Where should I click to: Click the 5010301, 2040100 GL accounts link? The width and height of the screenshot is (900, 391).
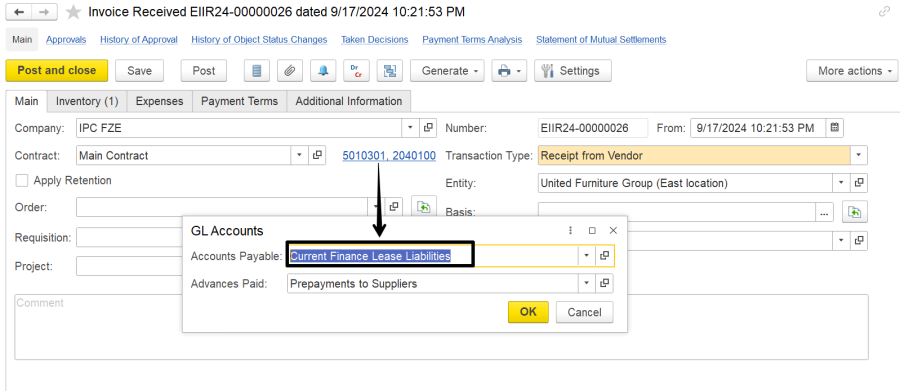click(389, 156)
